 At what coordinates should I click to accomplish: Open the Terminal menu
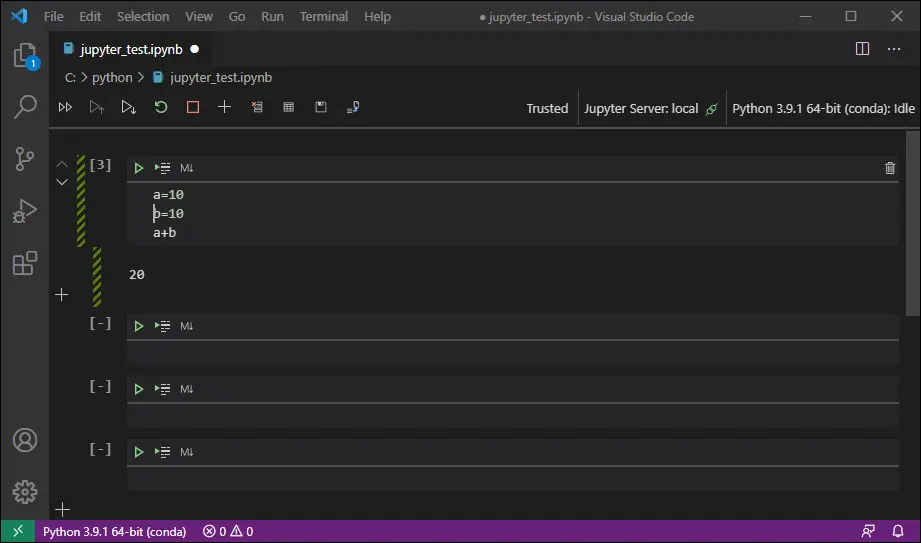324,16
